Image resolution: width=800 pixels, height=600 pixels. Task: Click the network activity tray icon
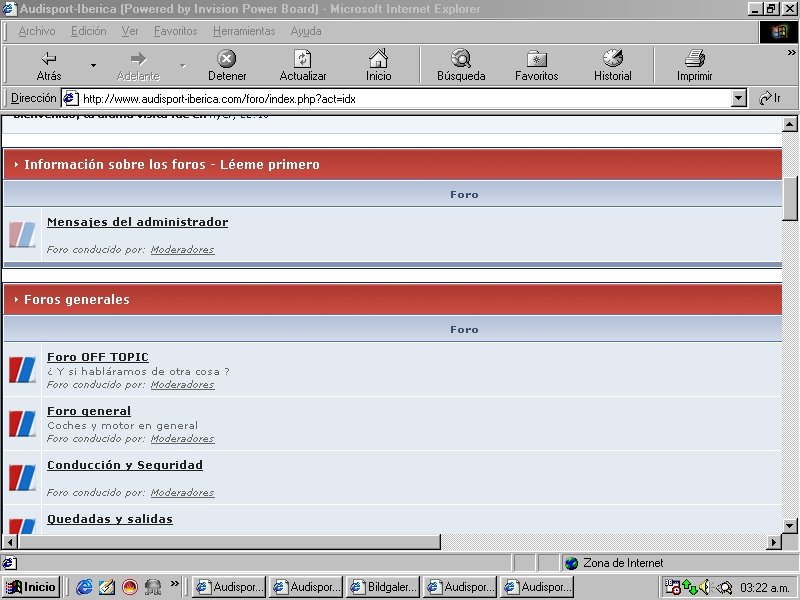(x=689, y=587)
